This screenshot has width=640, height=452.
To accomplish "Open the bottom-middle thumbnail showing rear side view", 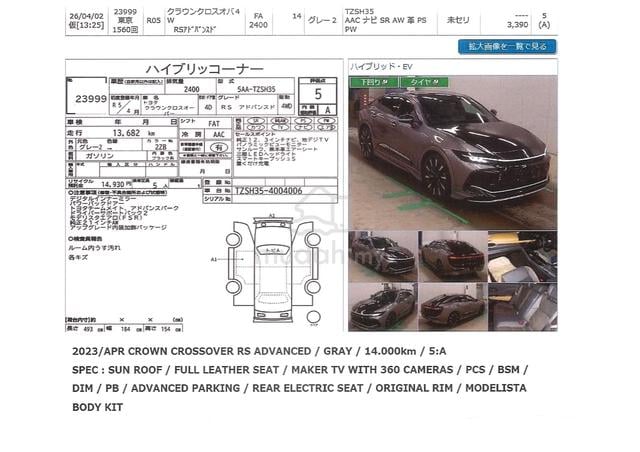I will (453, 307).
